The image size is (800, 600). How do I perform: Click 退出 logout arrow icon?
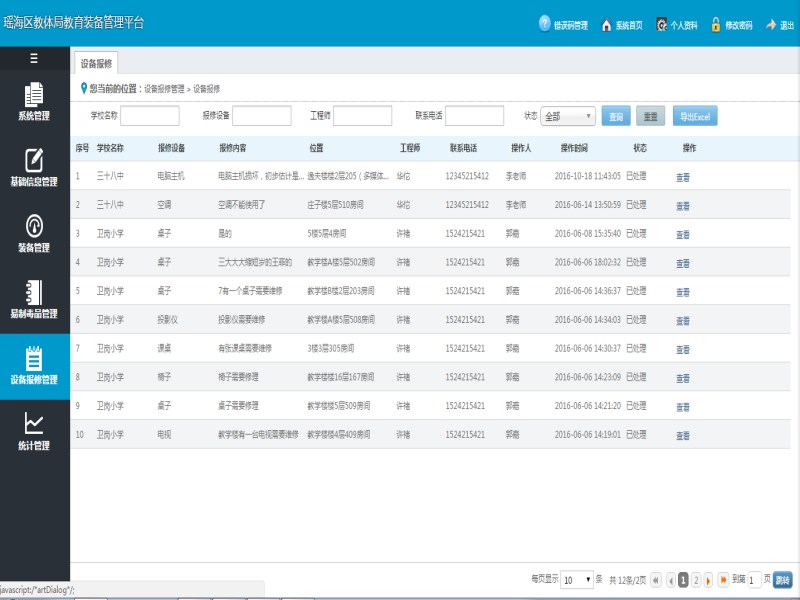[771, 24]
